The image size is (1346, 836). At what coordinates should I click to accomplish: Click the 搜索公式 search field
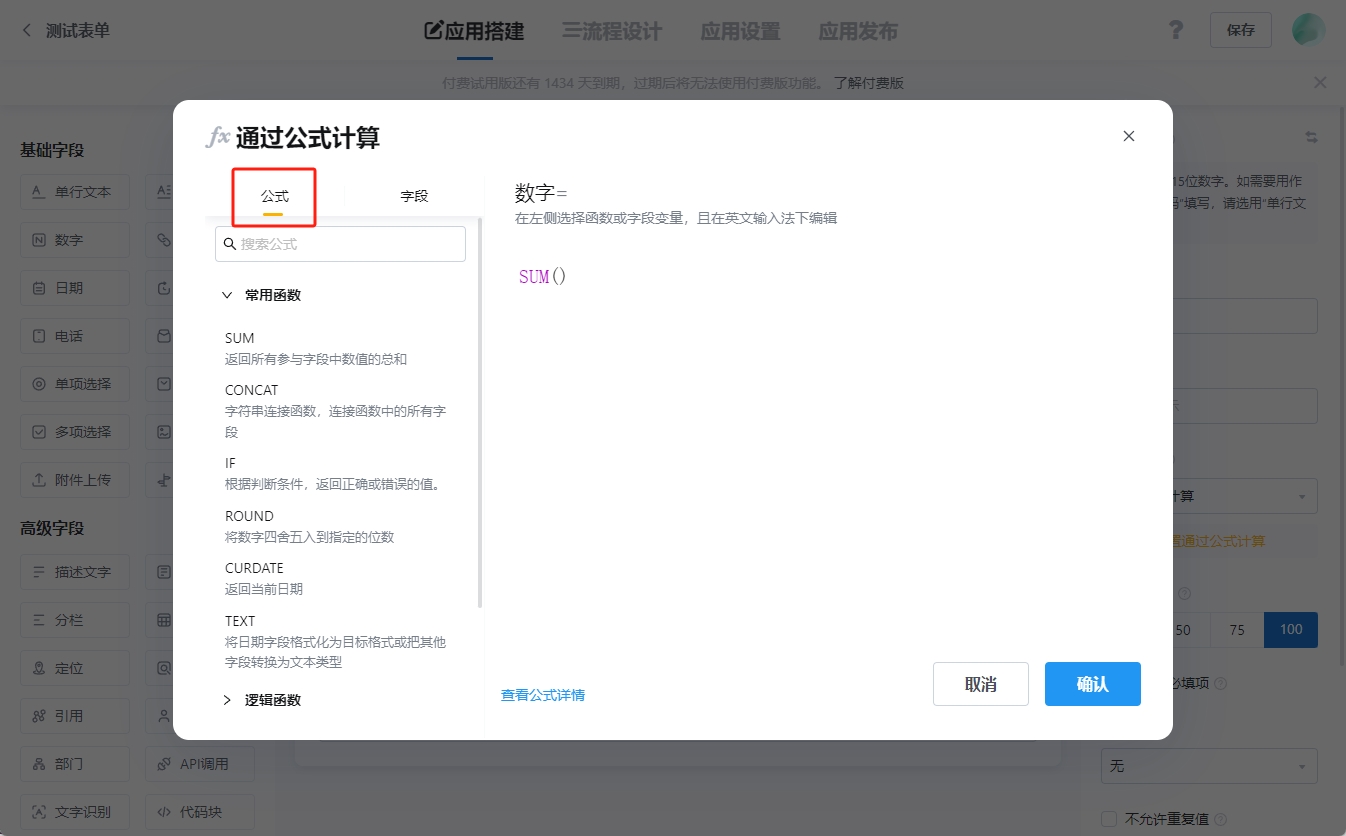(340, 243)
